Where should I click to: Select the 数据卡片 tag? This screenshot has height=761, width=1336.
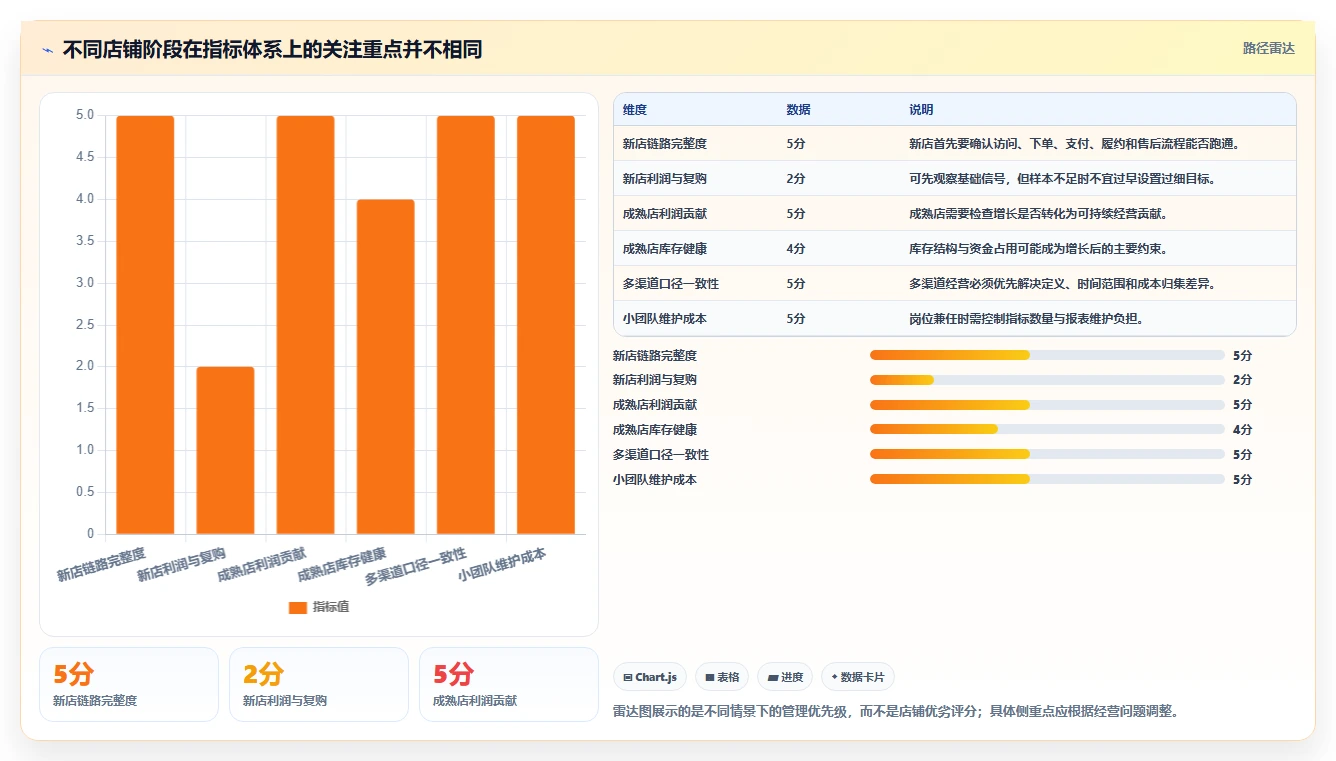(x=858, y=677)
